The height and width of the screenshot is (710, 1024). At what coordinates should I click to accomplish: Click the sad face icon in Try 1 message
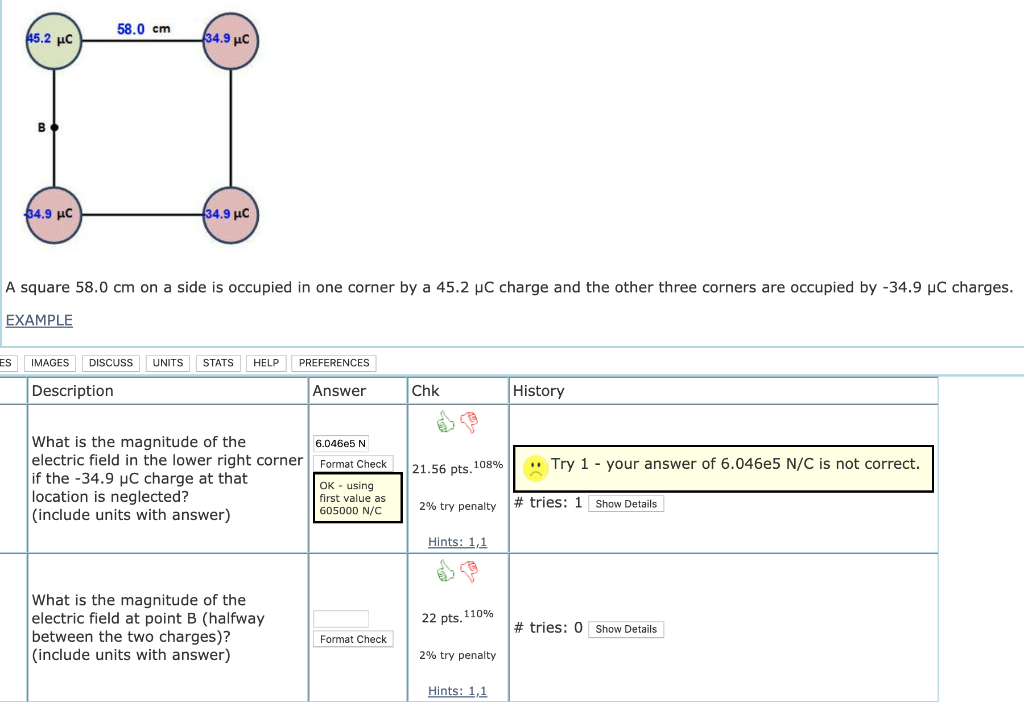(536, 467)
